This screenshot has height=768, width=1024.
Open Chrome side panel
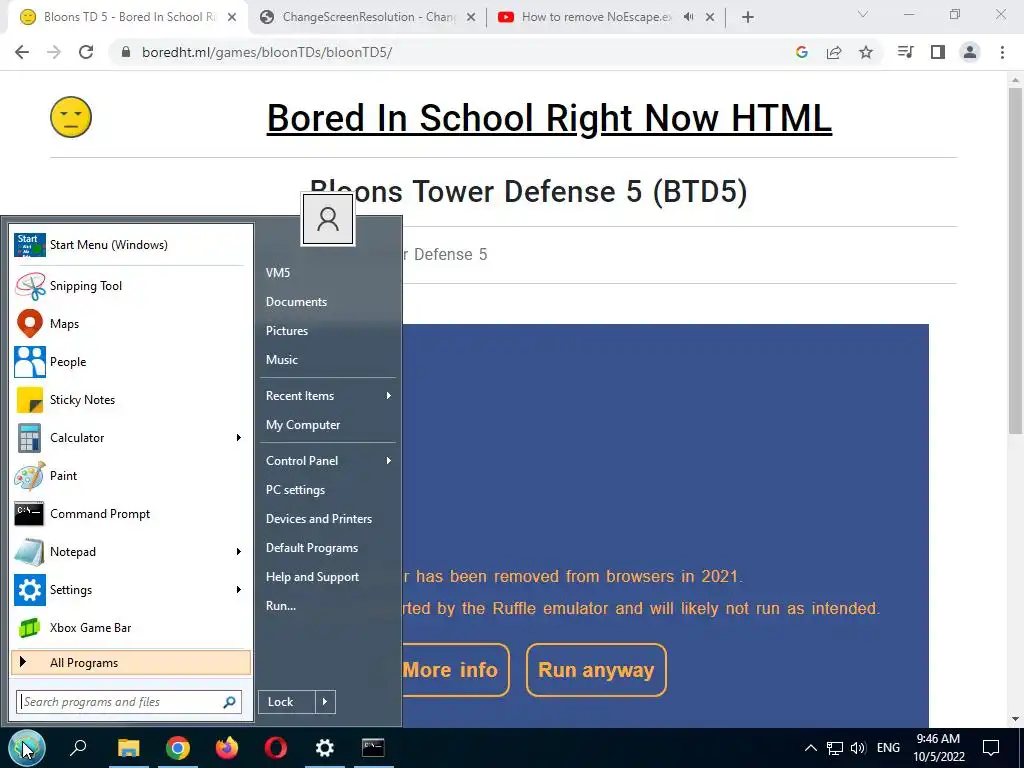pyautogui.click(x=938, y=52)
